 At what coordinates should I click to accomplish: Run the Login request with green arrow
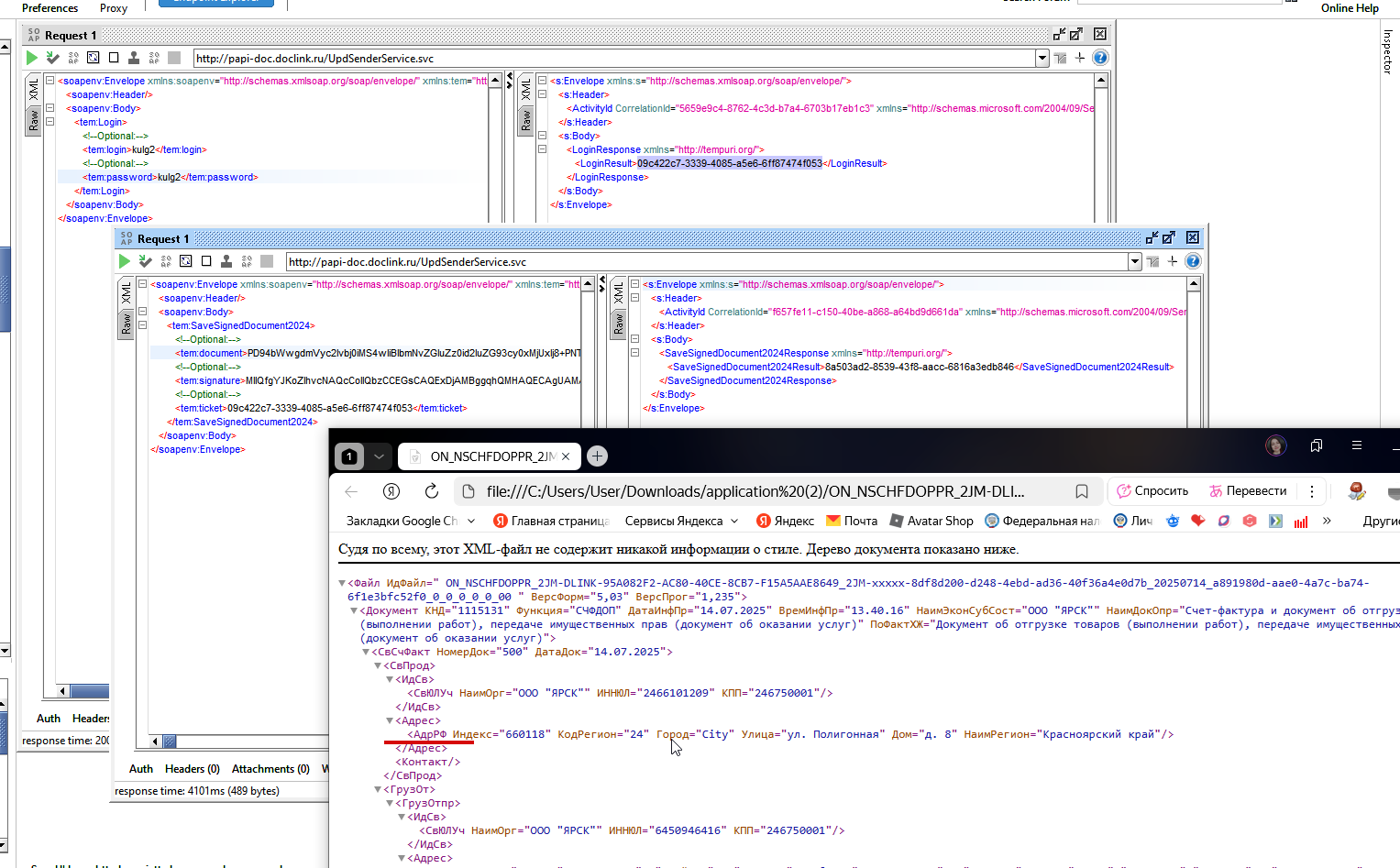32,58
